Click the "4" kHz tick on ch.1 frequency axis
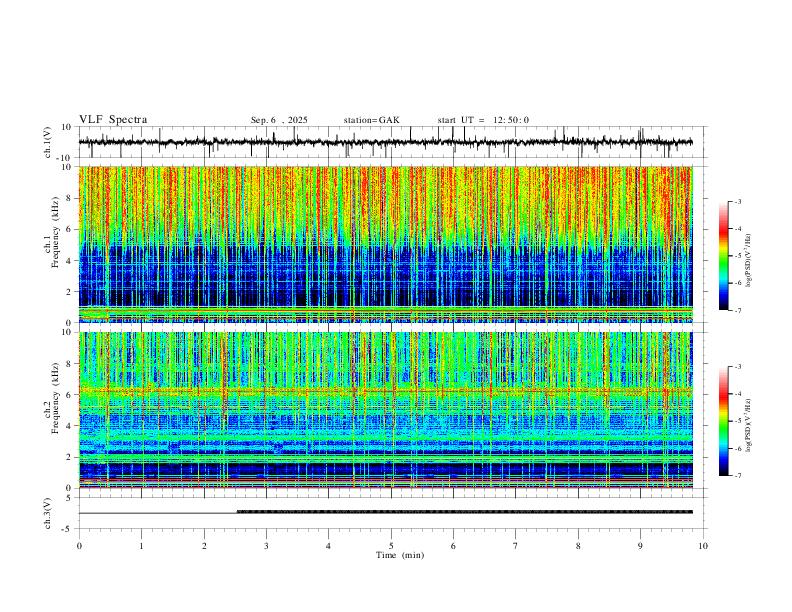 70,261
